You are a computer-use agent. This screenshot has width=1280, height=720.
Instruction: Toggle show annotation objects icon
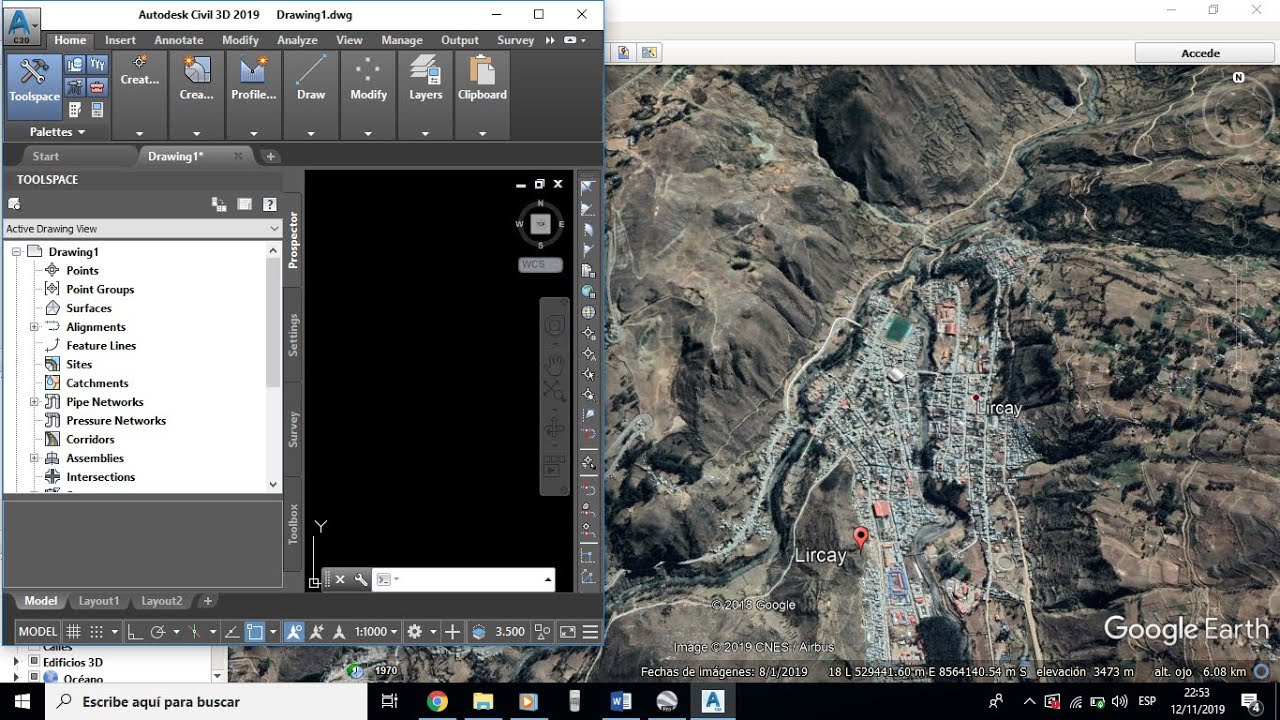click(294, 632)
